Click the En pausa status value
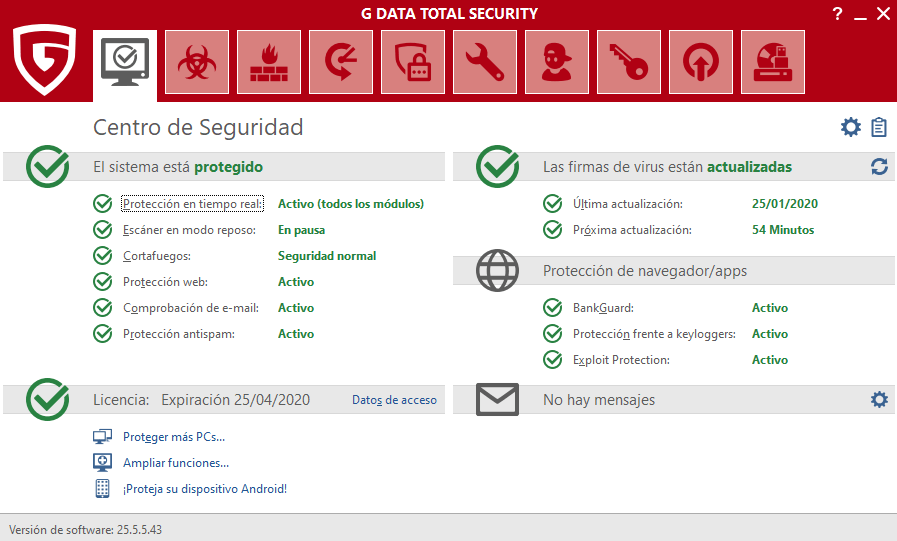The width and height of the screenshot is (897, 541). click(x=301, y=230)
